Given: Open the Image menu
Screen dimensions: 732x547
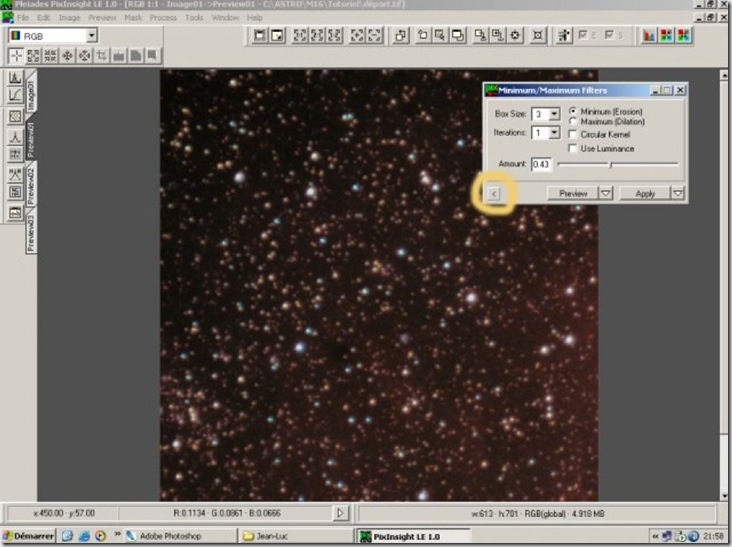Looking at the screenshot, I should click(x=69, y=17).
